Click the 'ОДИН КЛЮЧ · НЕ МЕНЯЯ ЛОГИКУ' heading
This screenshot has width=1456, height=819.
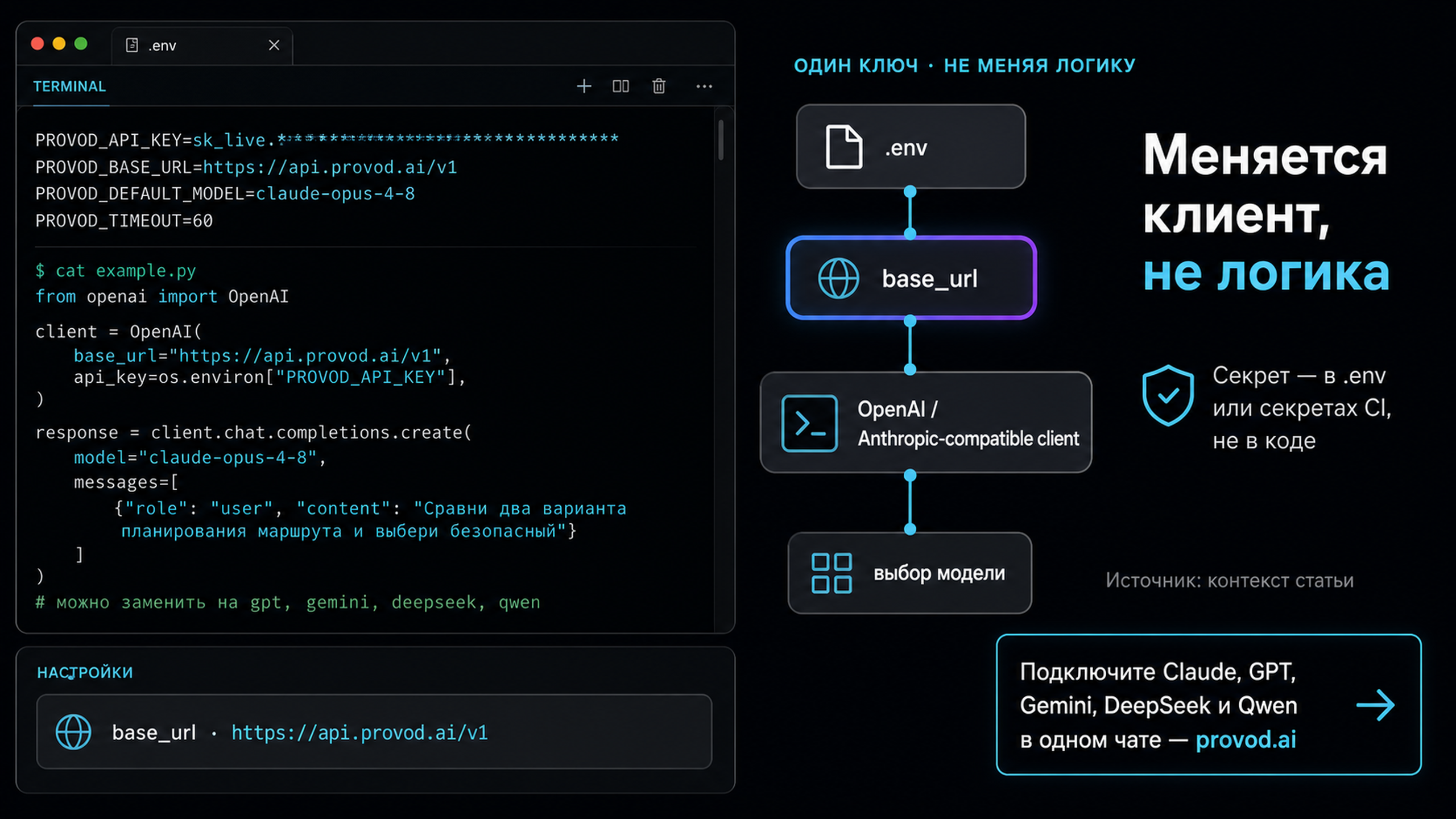click(x=965, y=65)
